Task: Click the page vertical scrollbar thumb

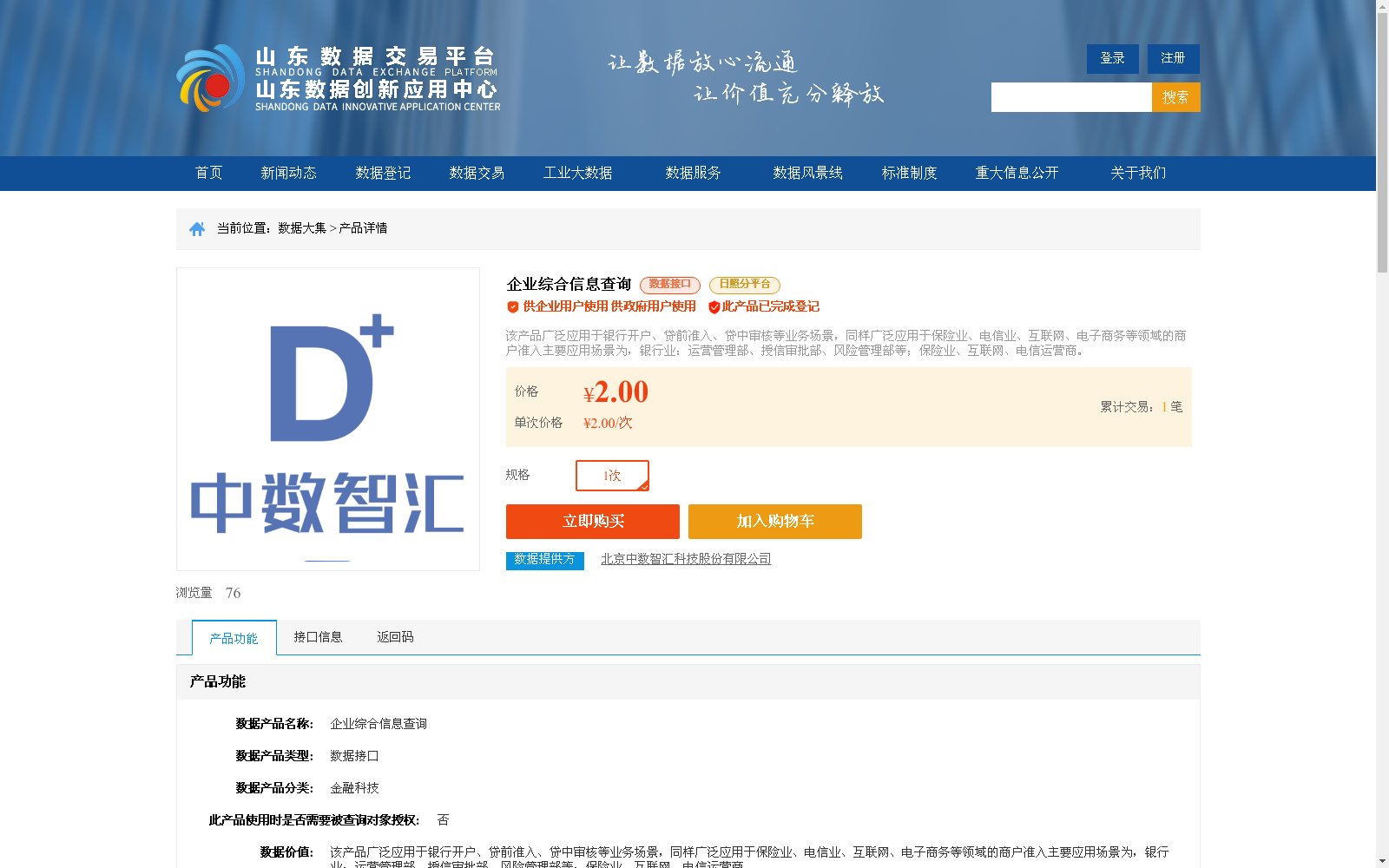Action: tap(1382, 143)
